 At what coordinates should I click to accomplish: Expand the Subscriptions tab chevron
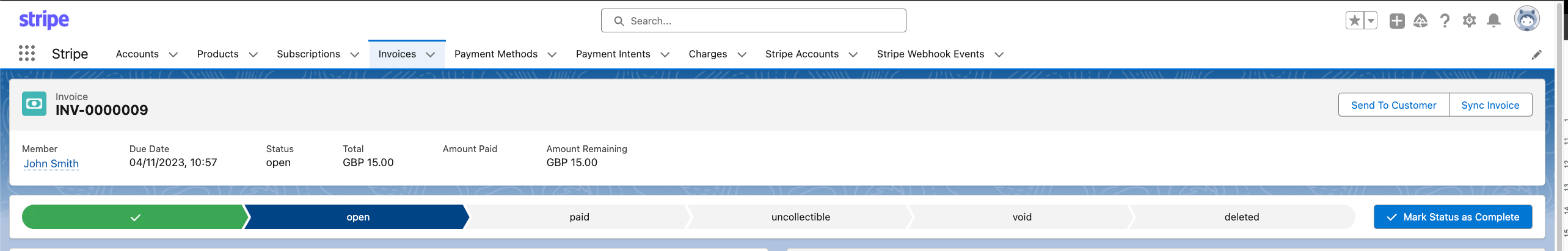pyautogui.click(x=354, y=54)
